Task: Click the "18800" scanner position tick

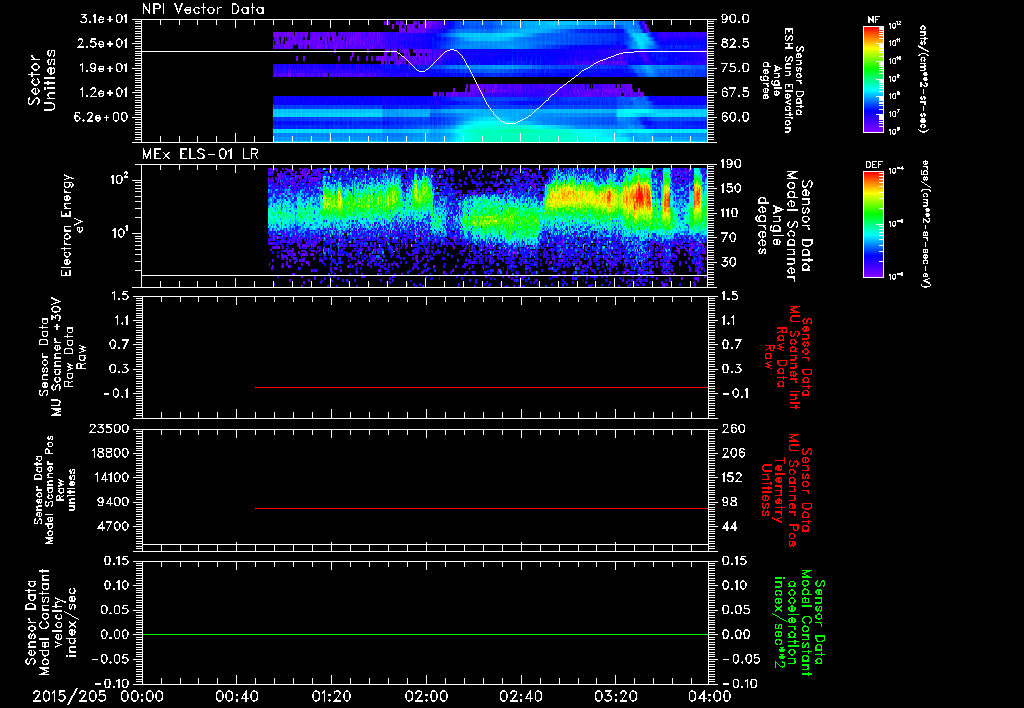Action: click(x=109, y=453)
